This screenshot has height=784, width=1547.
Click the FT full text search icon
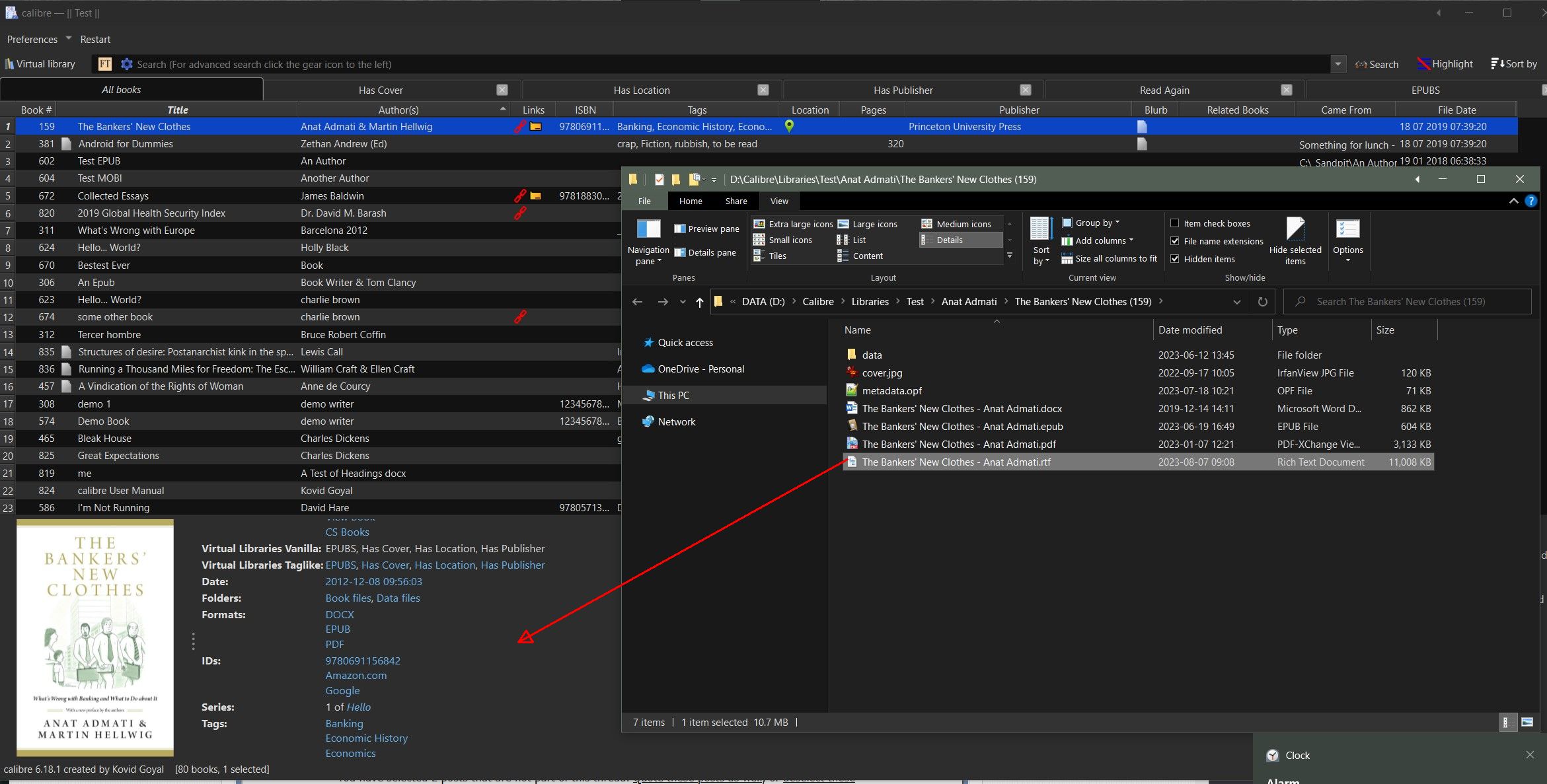click(x=105, y=64)
